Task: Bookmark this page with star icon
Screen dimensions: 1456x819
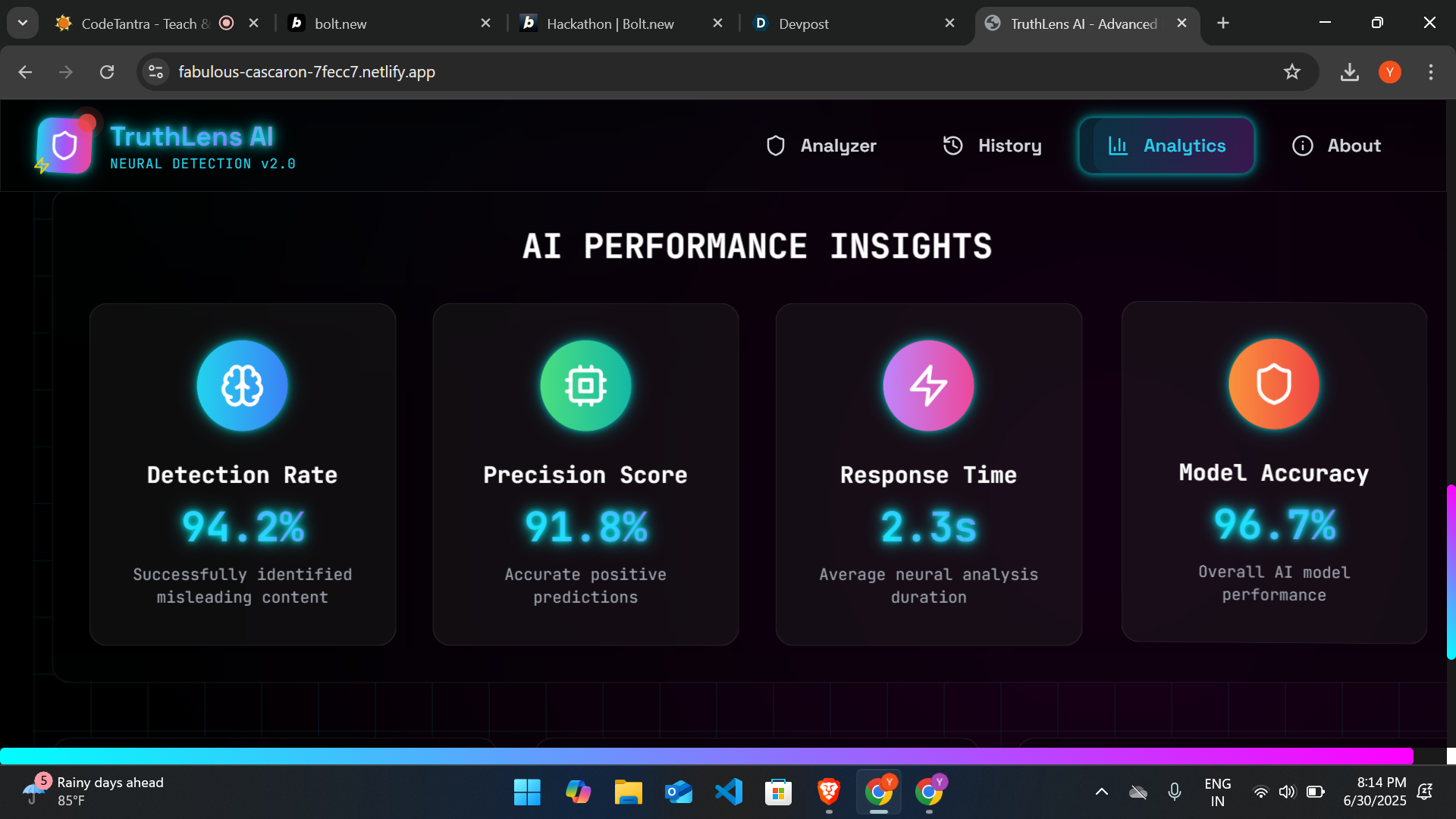Action: (x=1292, y=72)
